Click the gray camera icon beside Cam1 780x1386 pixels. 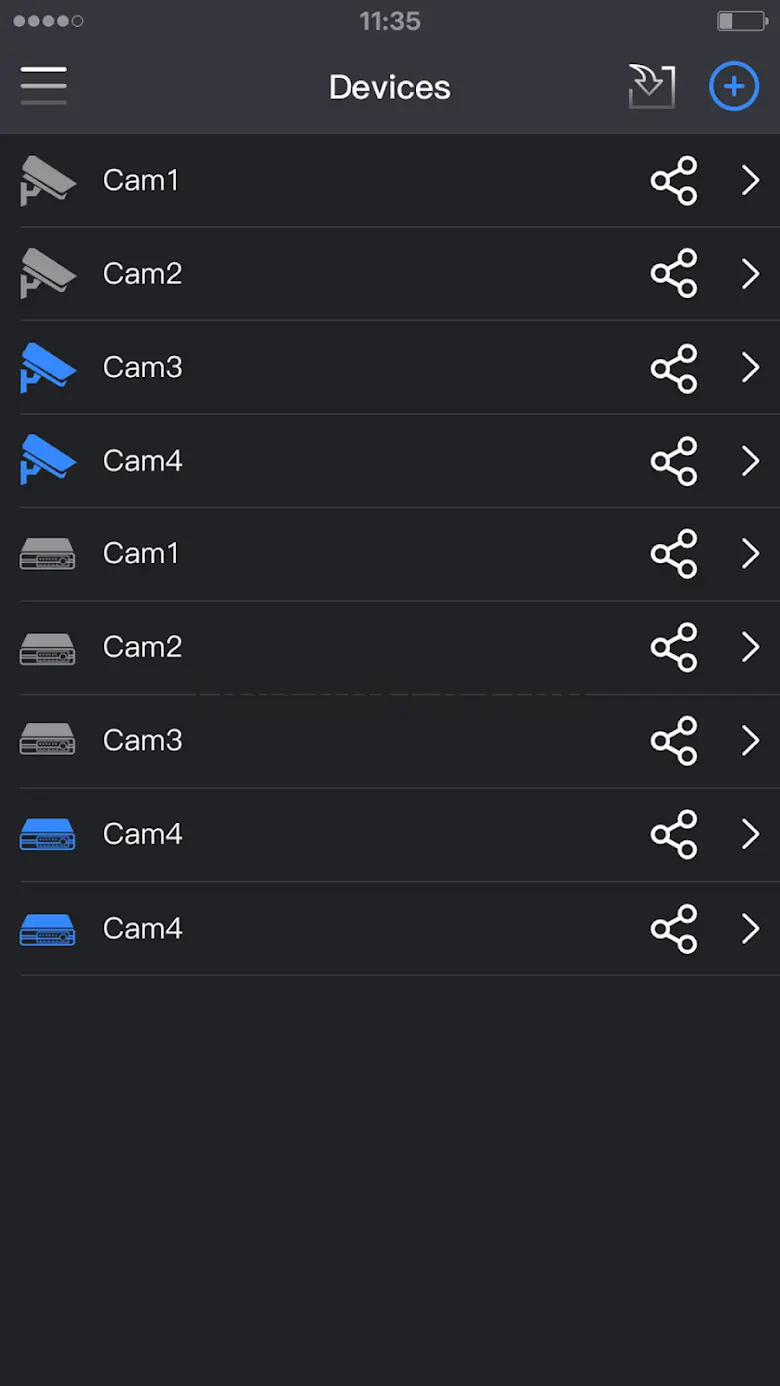pyautogui.click(x=48, y=181)
